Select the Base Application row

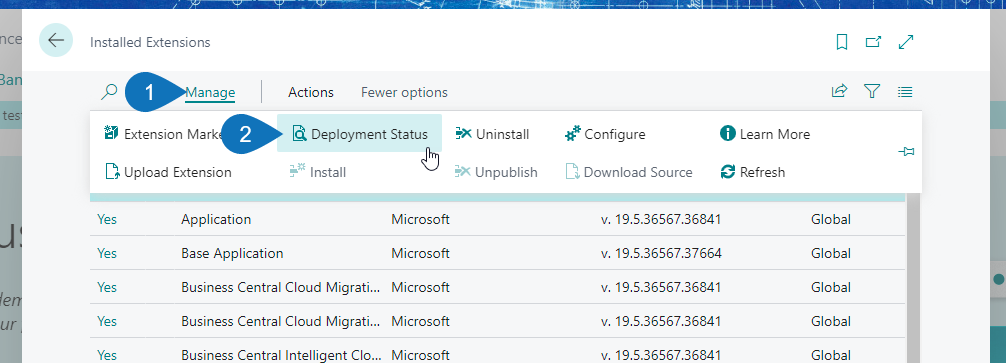tap(497, 253)
